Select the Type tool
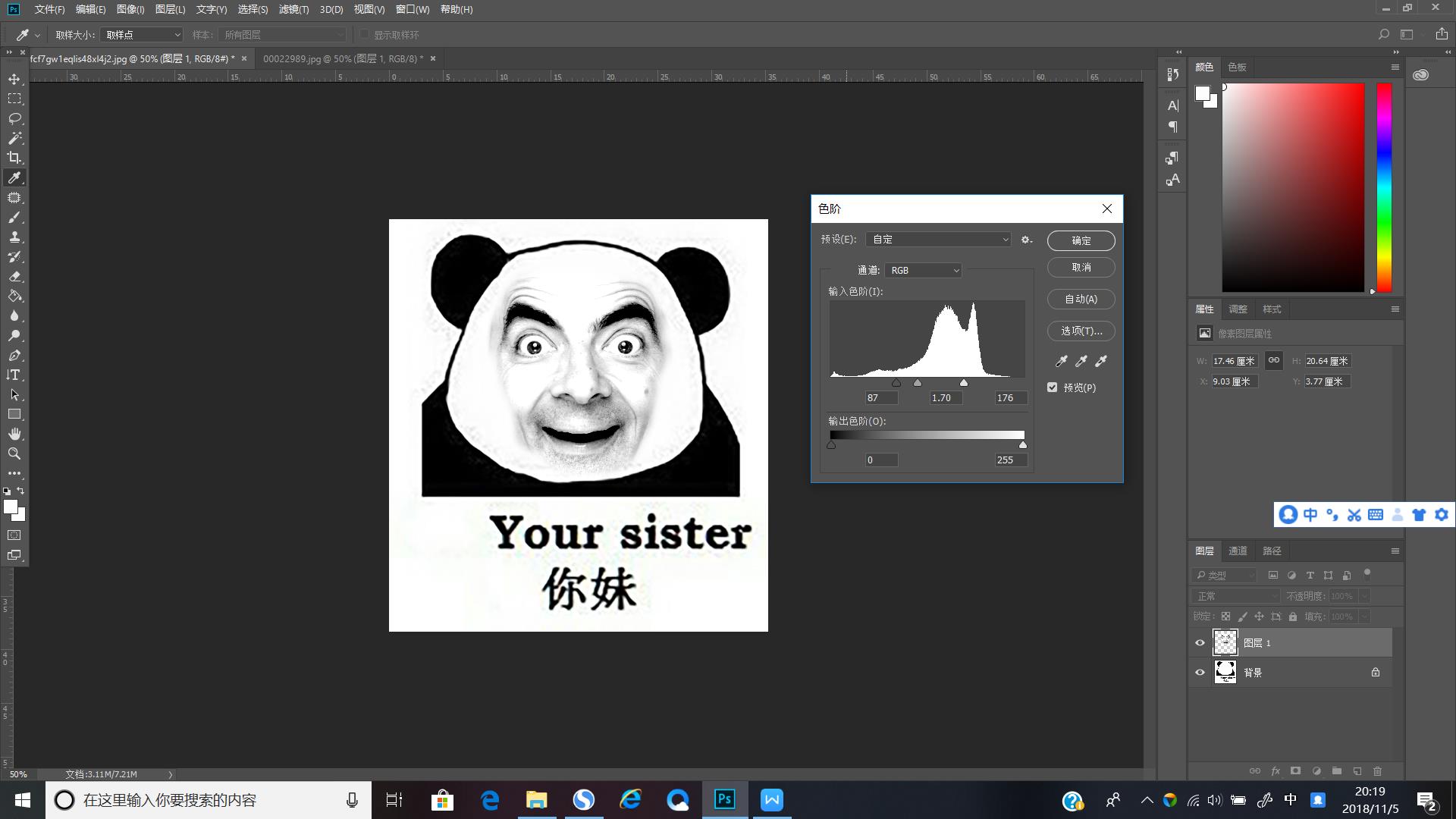 tap(14, 375)
